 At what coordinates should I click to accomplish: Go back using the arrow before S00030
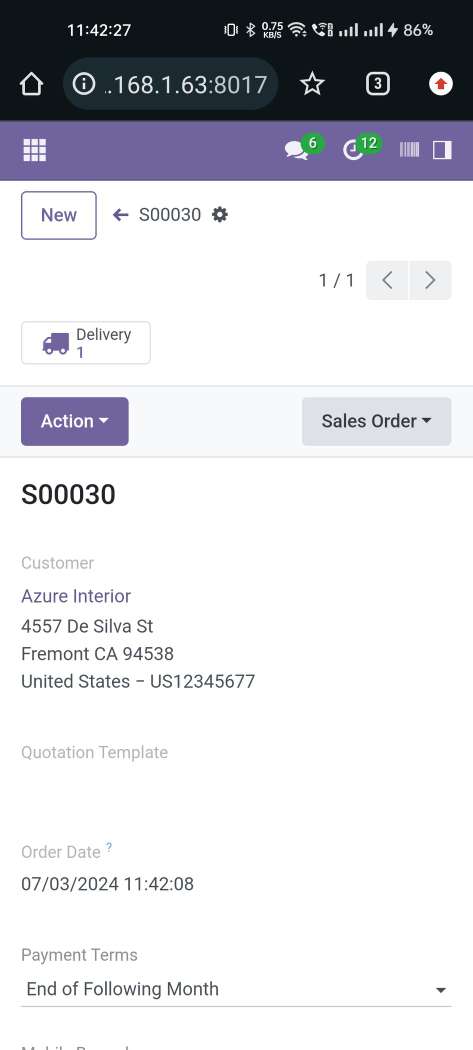(121, 215)
